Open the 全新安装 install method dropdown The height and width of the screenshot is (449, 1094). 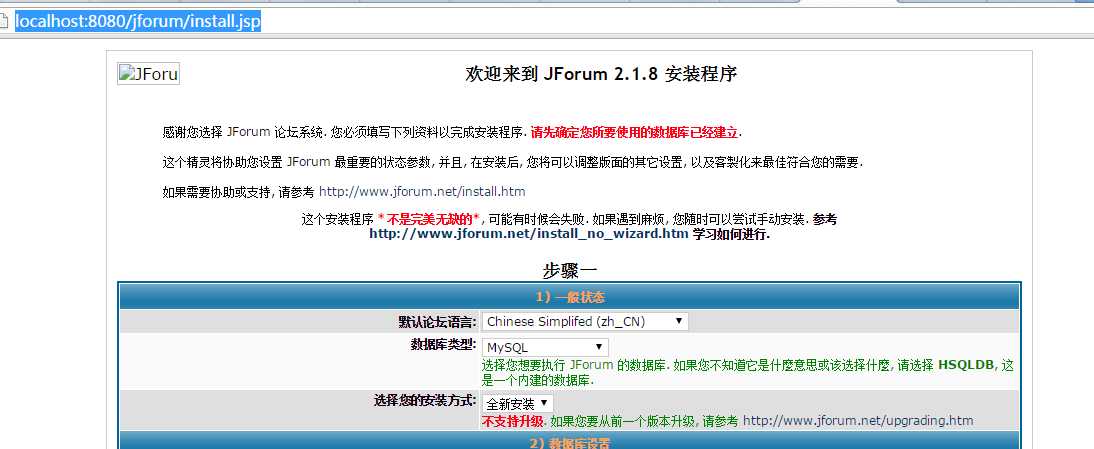pyautogui.click(x=517, y=404)
